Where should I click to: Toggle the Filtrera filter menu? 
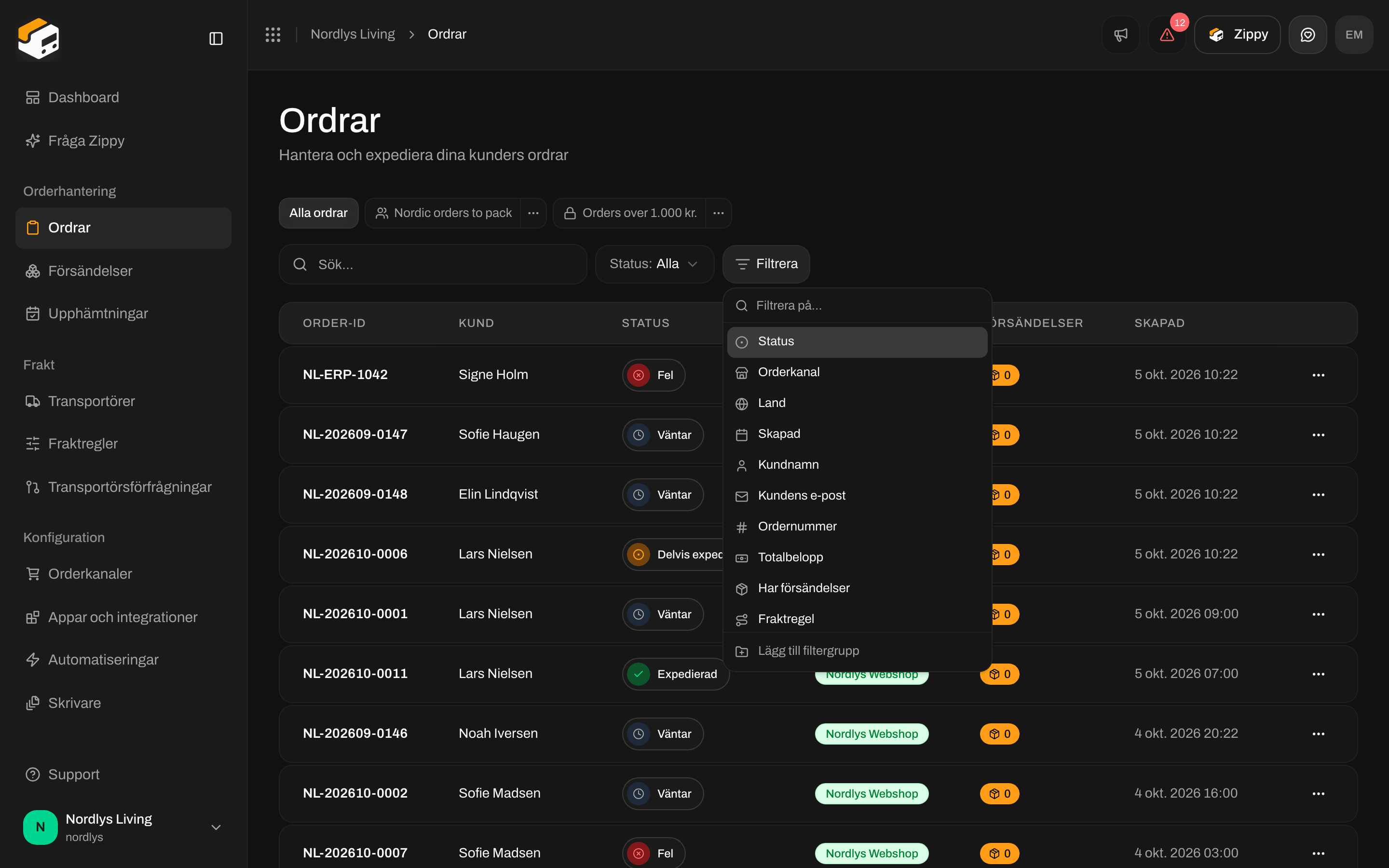[766, 264]
